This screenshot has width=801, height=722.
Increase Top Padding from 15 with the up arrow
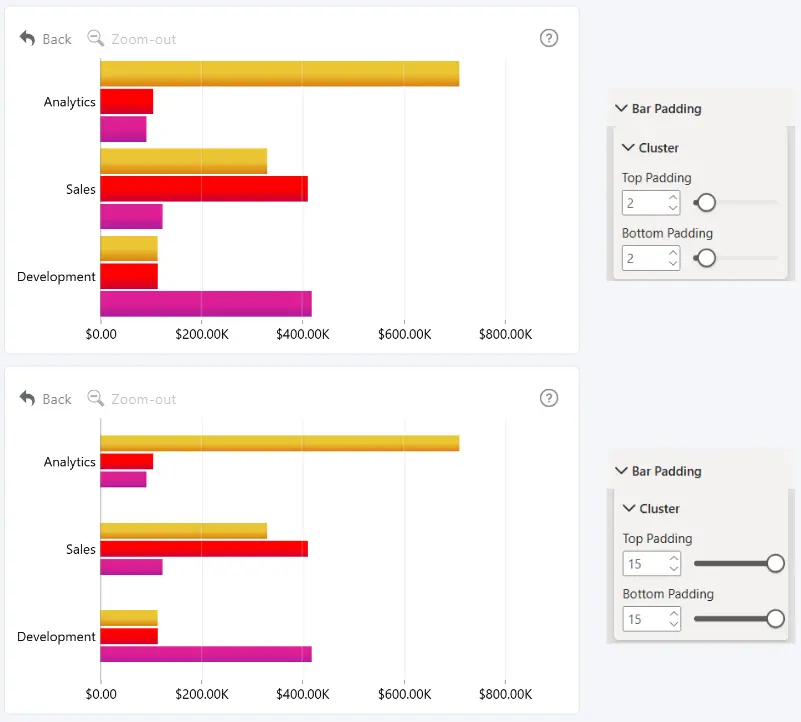(674, 558)
